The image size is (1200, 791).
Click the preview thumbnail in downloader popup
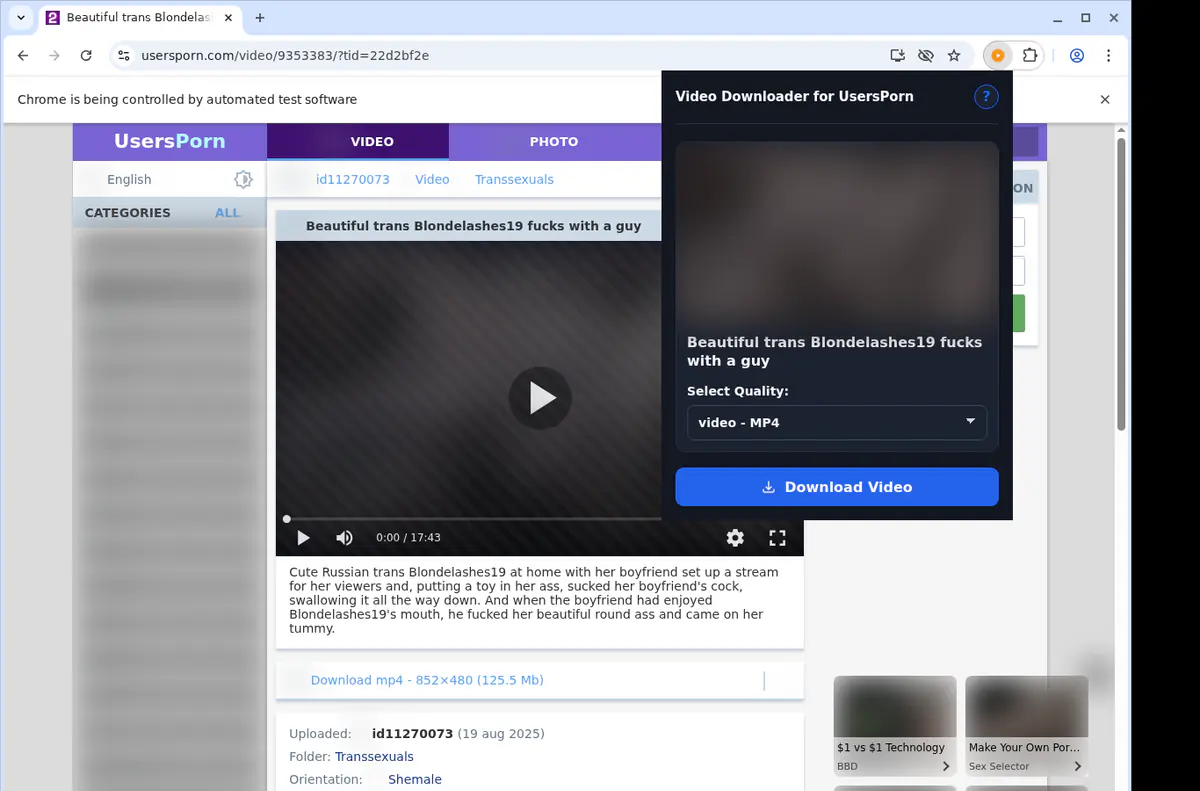837,234
